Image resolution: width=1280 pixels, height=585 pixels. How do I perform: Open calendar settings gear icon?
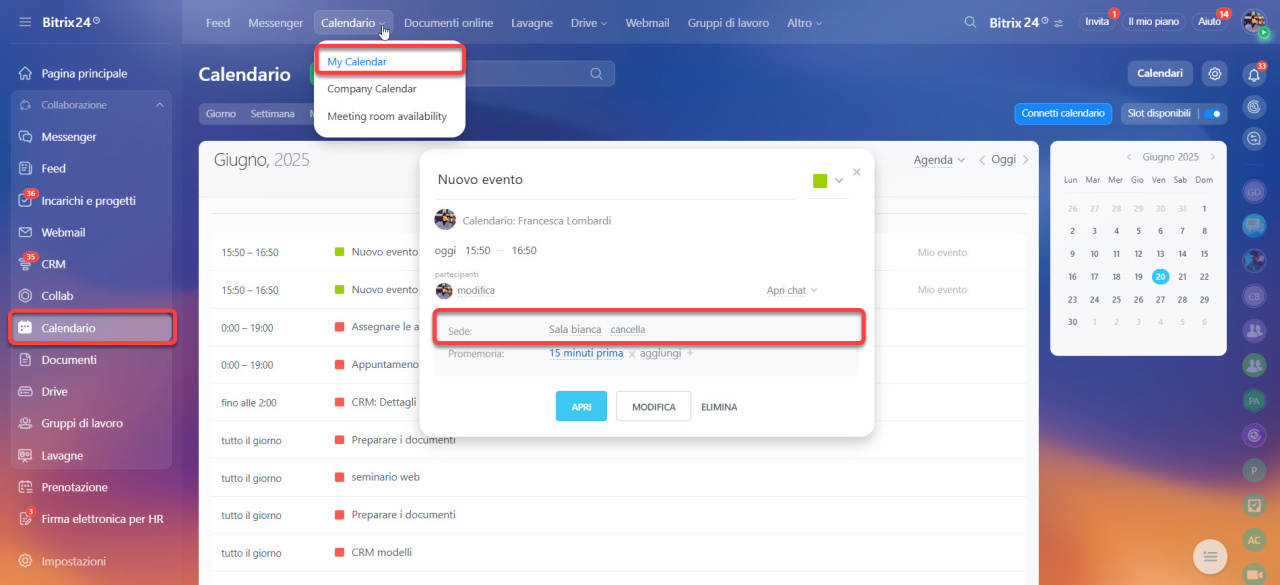coord(1215,73)
